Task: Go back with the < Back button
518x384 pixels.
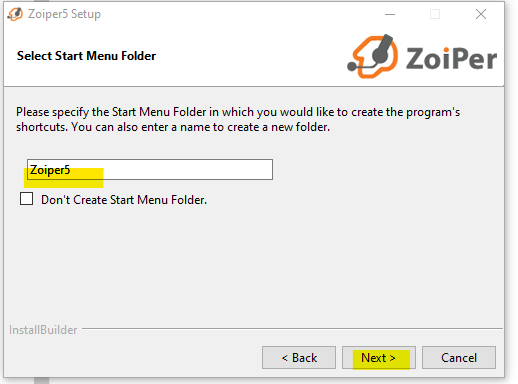Action: click(299, 358)
